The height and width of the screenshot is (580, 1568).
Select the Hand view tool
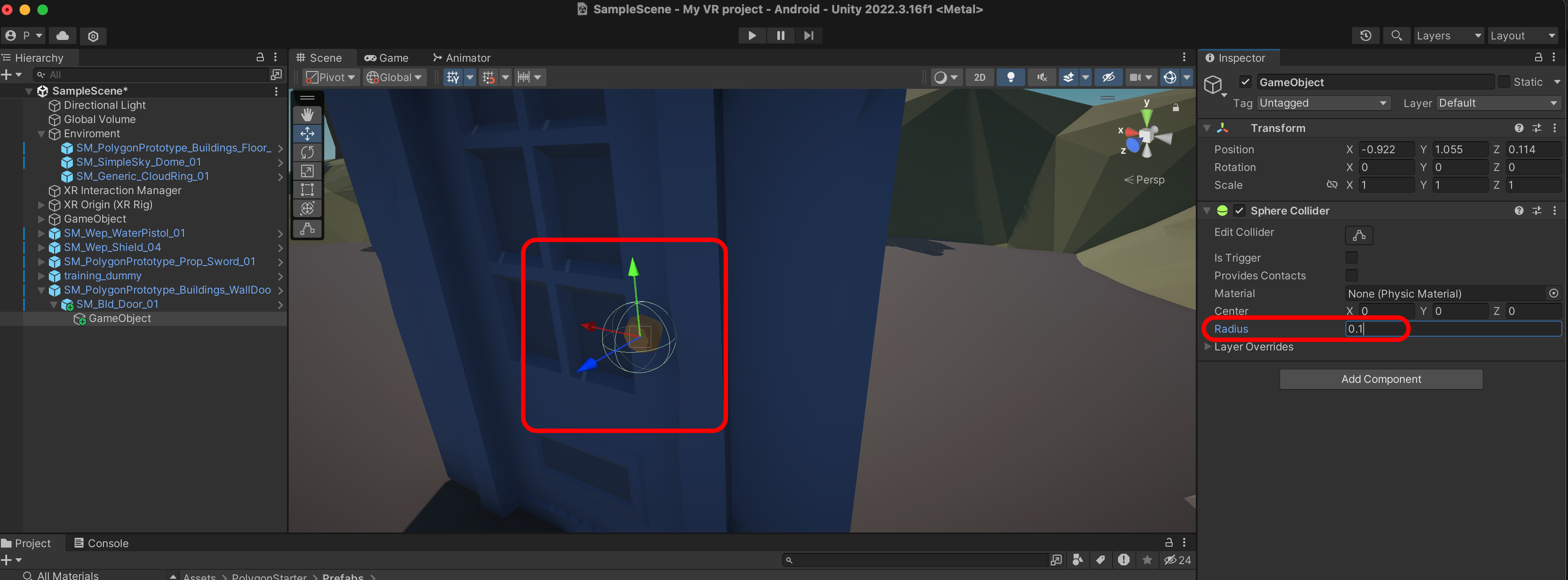307,115
